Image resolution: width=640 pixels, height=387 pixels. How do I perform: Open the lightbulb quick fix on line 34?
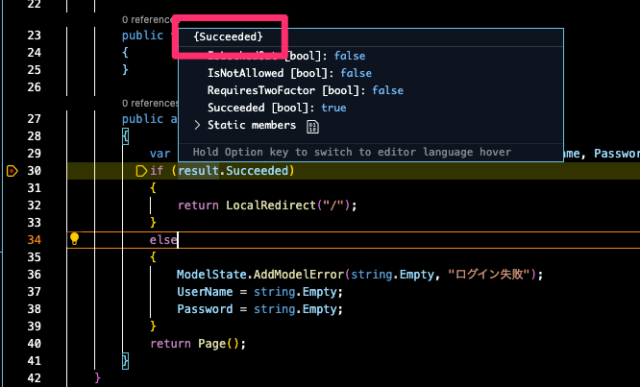point(74,239)
